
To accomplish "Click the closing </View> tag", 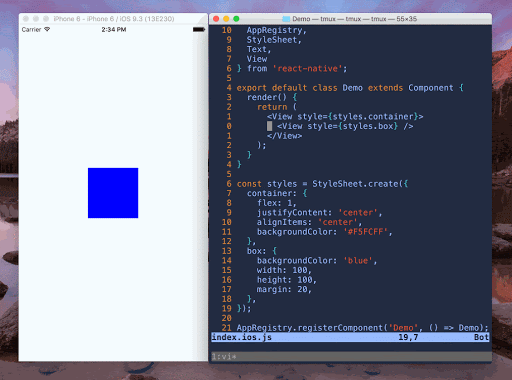I will pos(284,136).
